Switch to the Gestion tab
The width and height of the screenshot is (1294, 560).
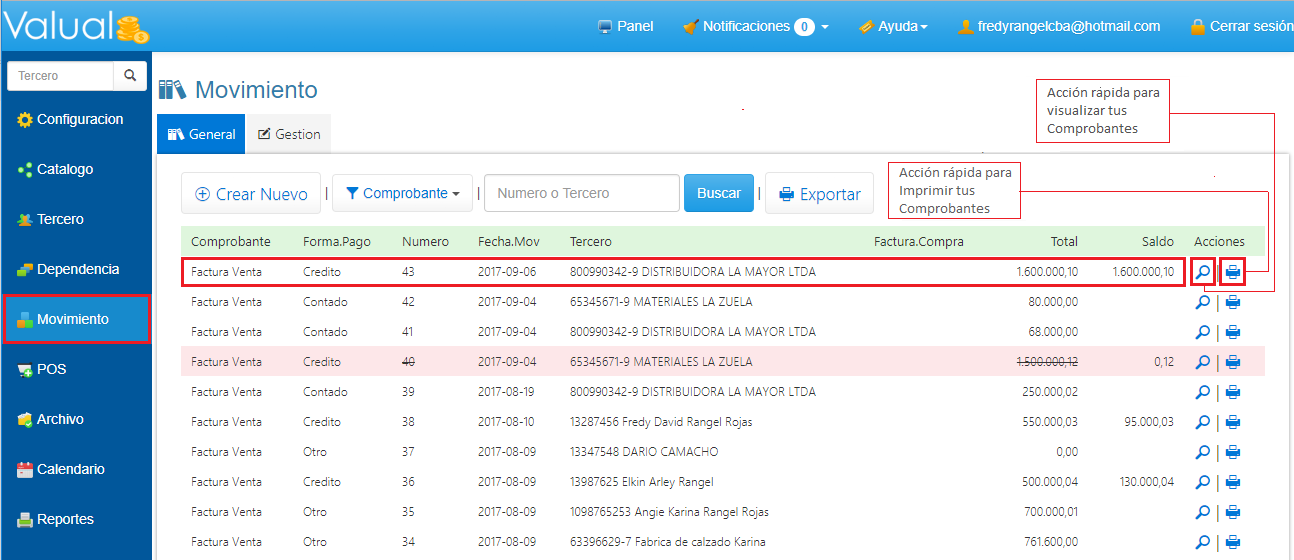tap(289, 134)
